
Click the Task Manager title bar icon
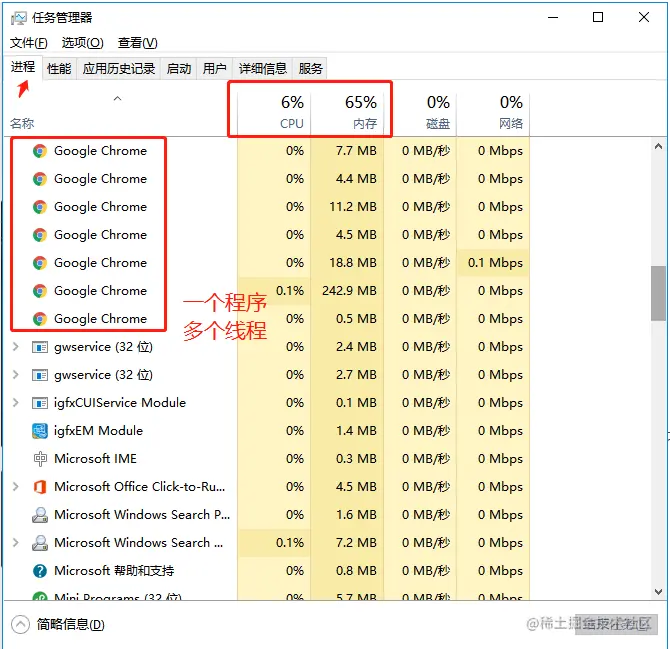[x=18, y=18]
